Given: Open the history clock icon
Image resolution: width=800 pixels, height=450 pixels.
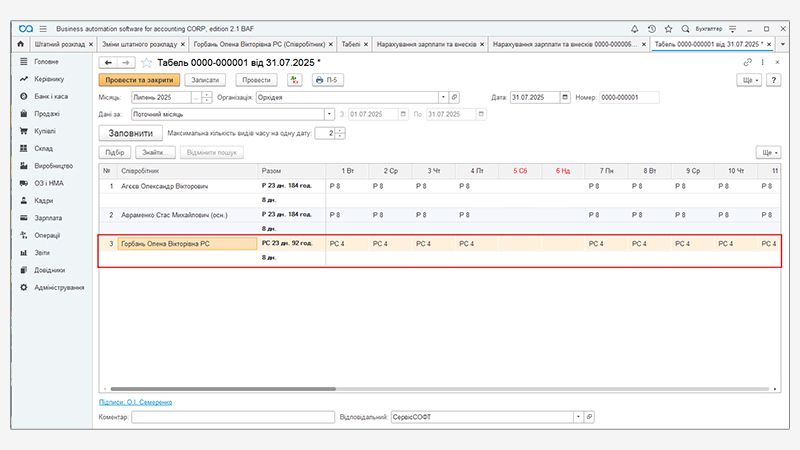Looking at the screenshot, I should (652, 29).
